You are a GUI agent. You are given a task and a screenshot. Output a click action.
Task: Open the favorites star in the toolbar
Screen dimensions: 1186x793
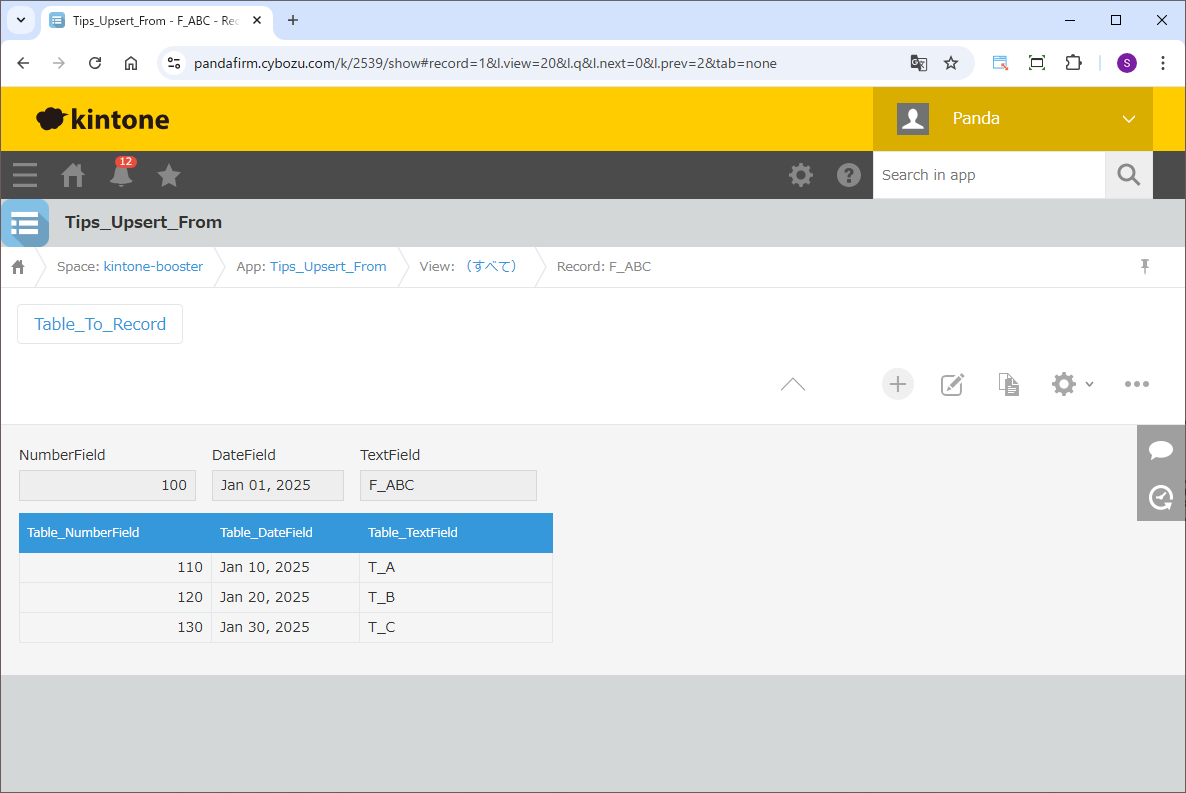coord(169,176)
